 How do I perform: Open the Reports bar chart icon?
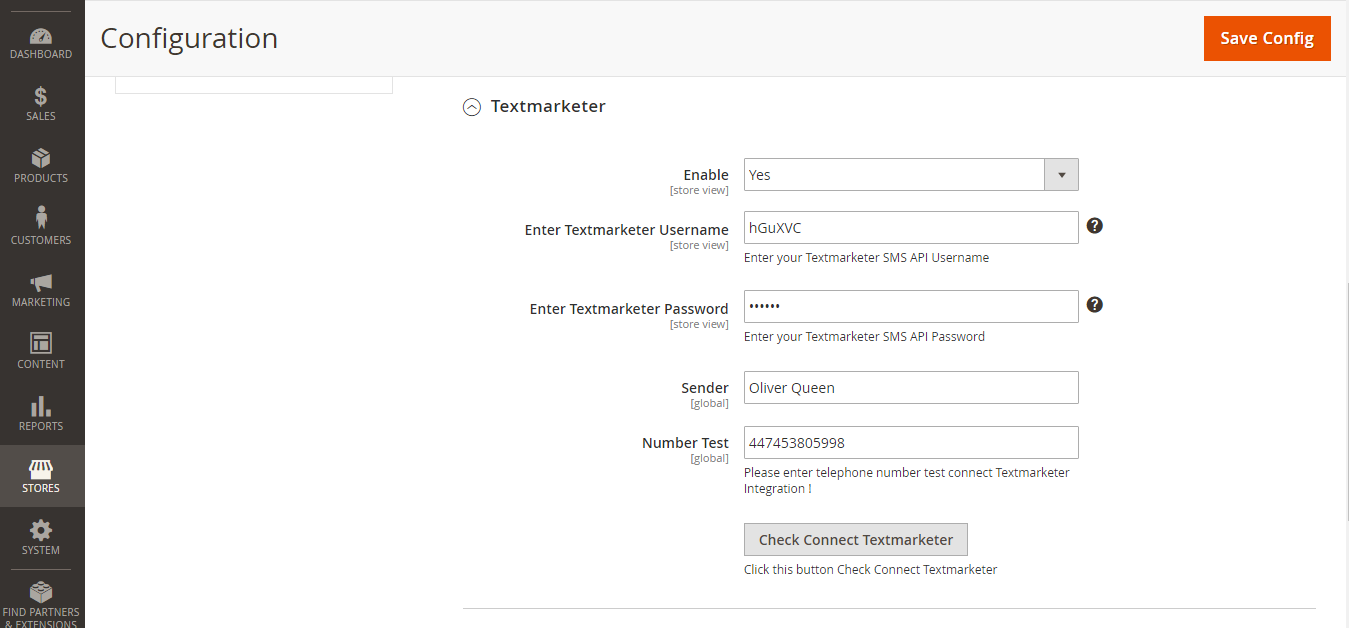click(x=41, y=406)
